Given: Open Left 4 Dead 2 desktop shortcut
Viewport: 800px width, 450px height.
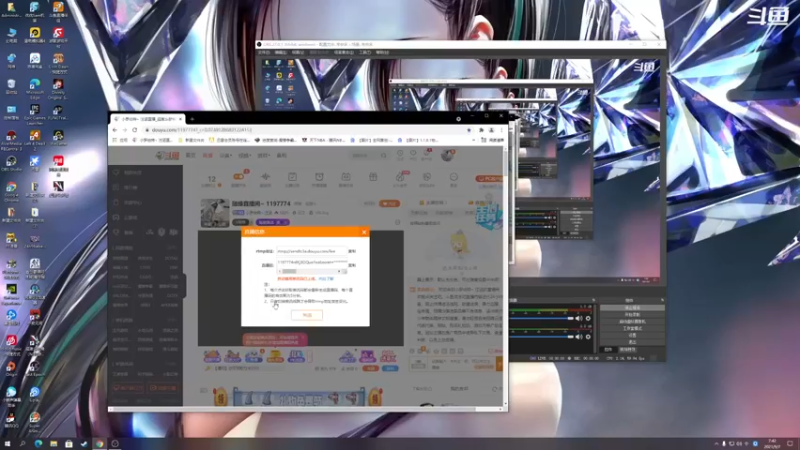Looking at the screenshot, I should coord(35,139).
